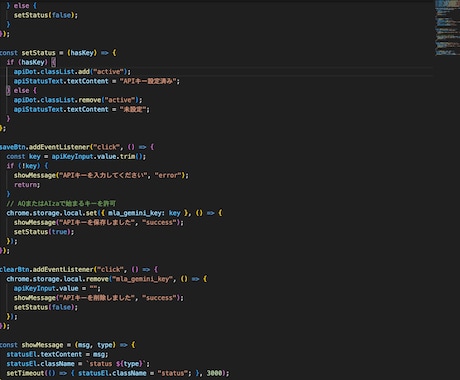Click the clearBtn.addEventListener line

pos(79,269)
